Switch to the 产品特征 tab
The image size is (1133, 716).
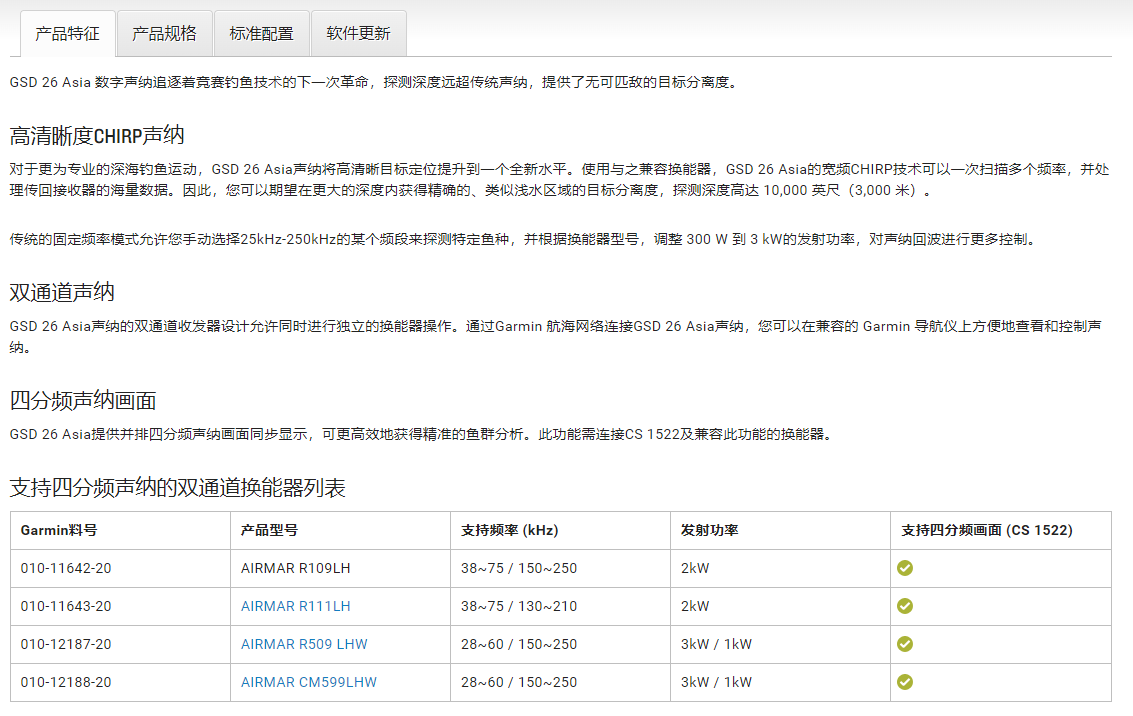67,33
